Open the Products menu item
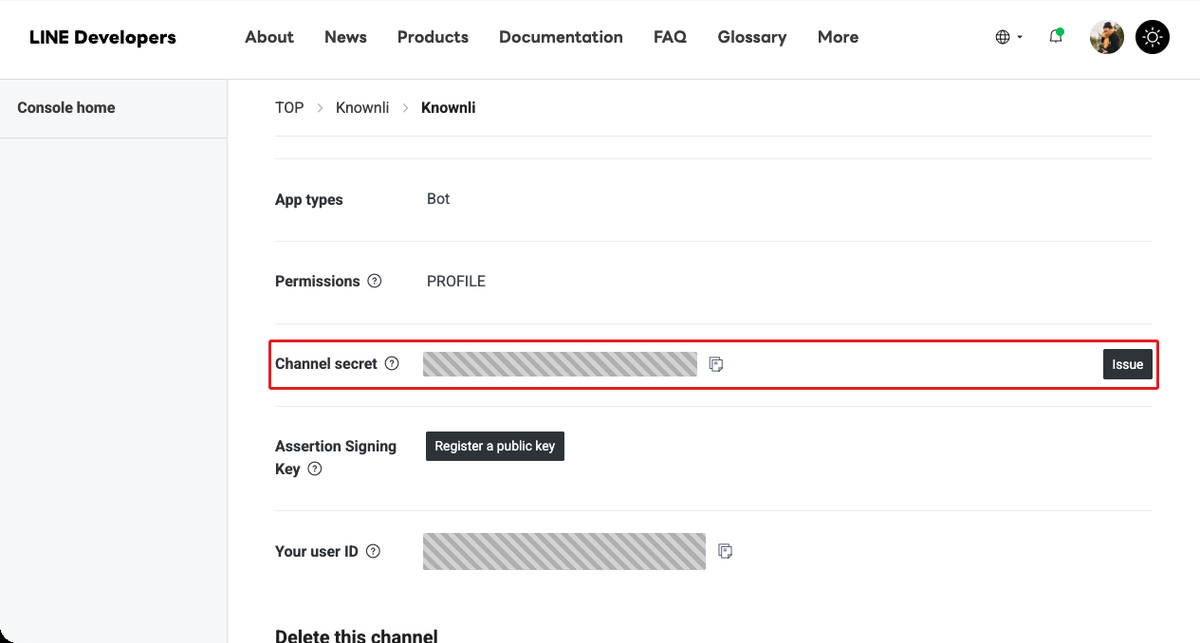 [432, 37]
